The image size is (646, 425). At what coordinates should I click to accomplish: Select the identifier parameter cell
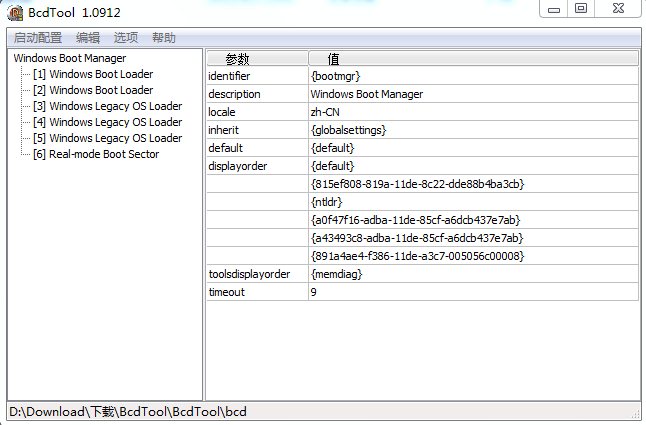click(x=257, y=76)
